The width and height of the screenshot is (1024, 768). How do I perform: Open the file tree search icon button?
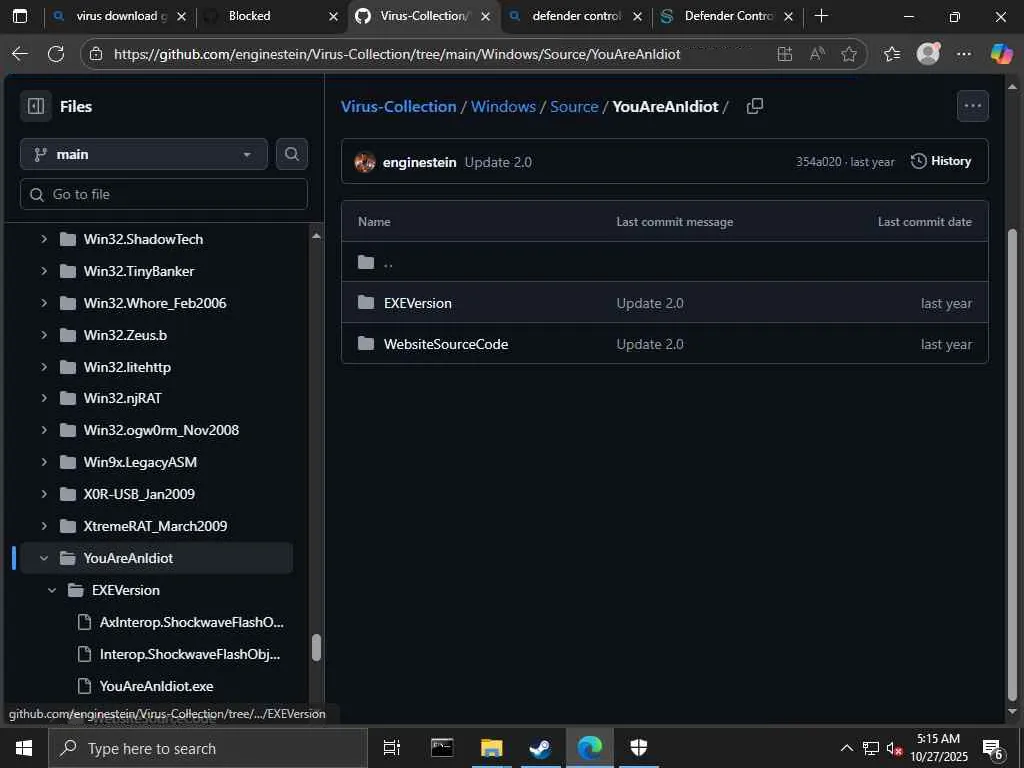tap(292, 154)
